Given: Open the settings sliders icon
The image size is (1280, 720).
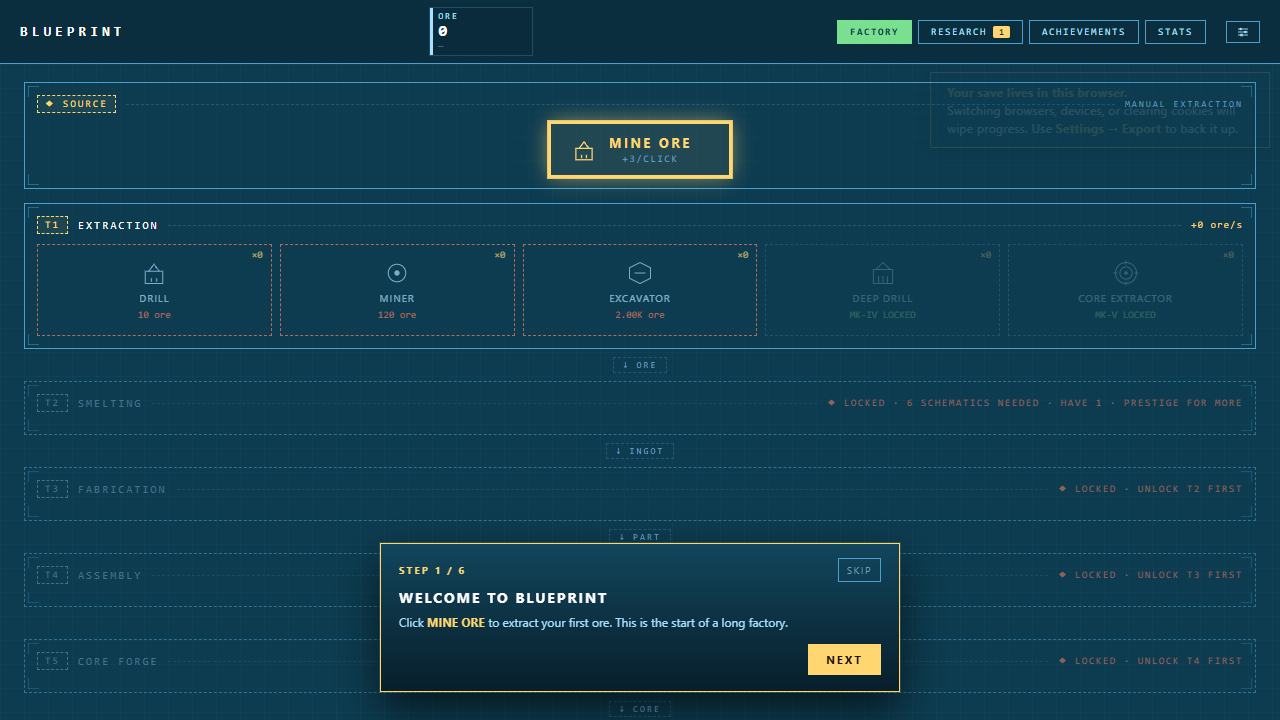Looking at the screenshot, I should [1243, 32].
